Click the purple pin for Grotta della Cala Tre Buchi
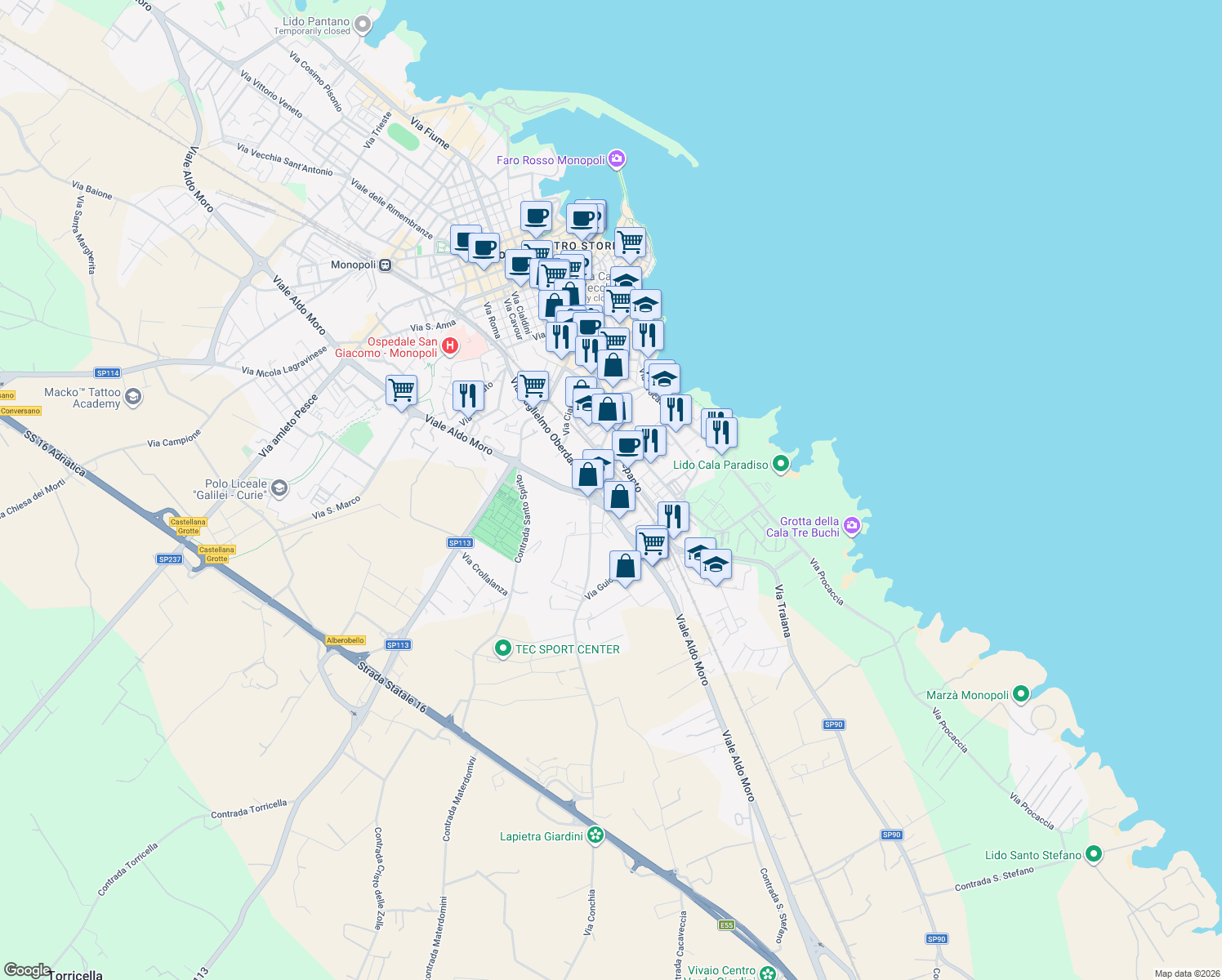1222x980 pixels. click(x=852, y=527)
